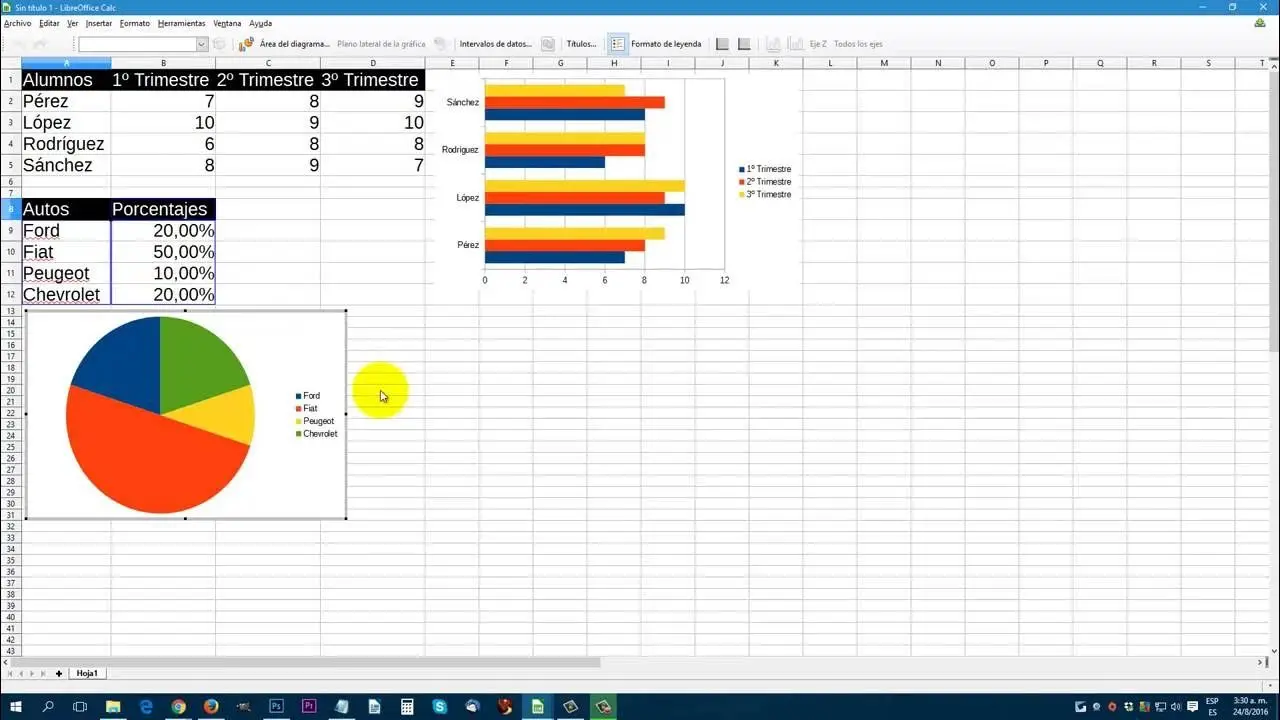Add a new sheet with plus icon

click(59, 673)
